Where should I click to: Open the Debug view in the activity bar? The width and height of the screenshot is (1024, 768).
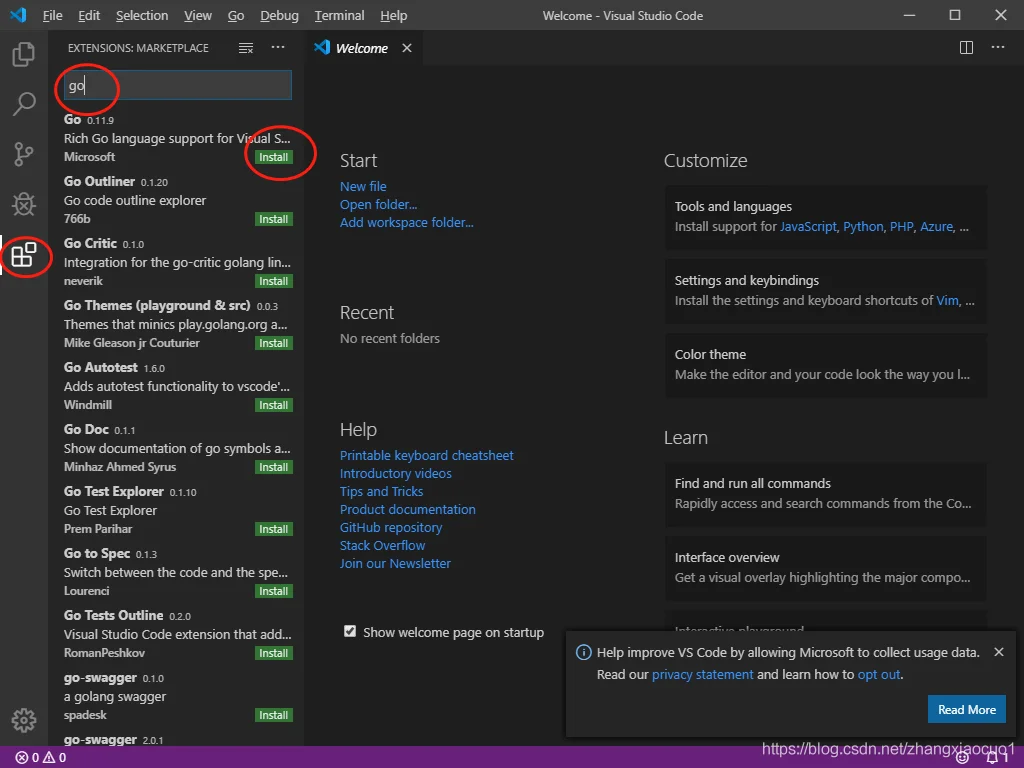tap(24, 204)
